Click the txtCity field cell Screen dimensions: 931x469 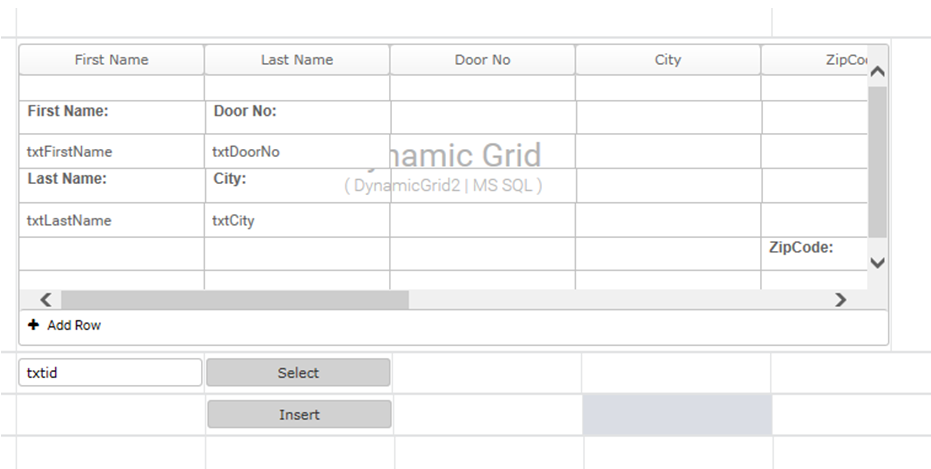click(x=233, y=221)
